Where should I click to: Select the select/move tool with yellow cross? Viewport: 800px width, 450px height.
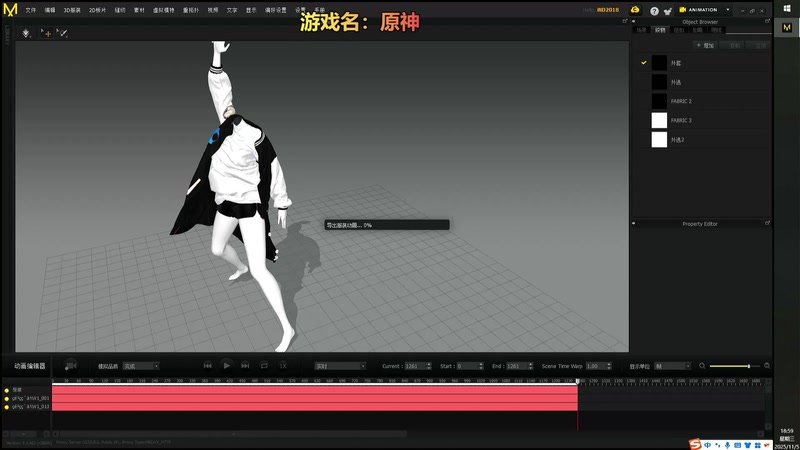(46, 33)
